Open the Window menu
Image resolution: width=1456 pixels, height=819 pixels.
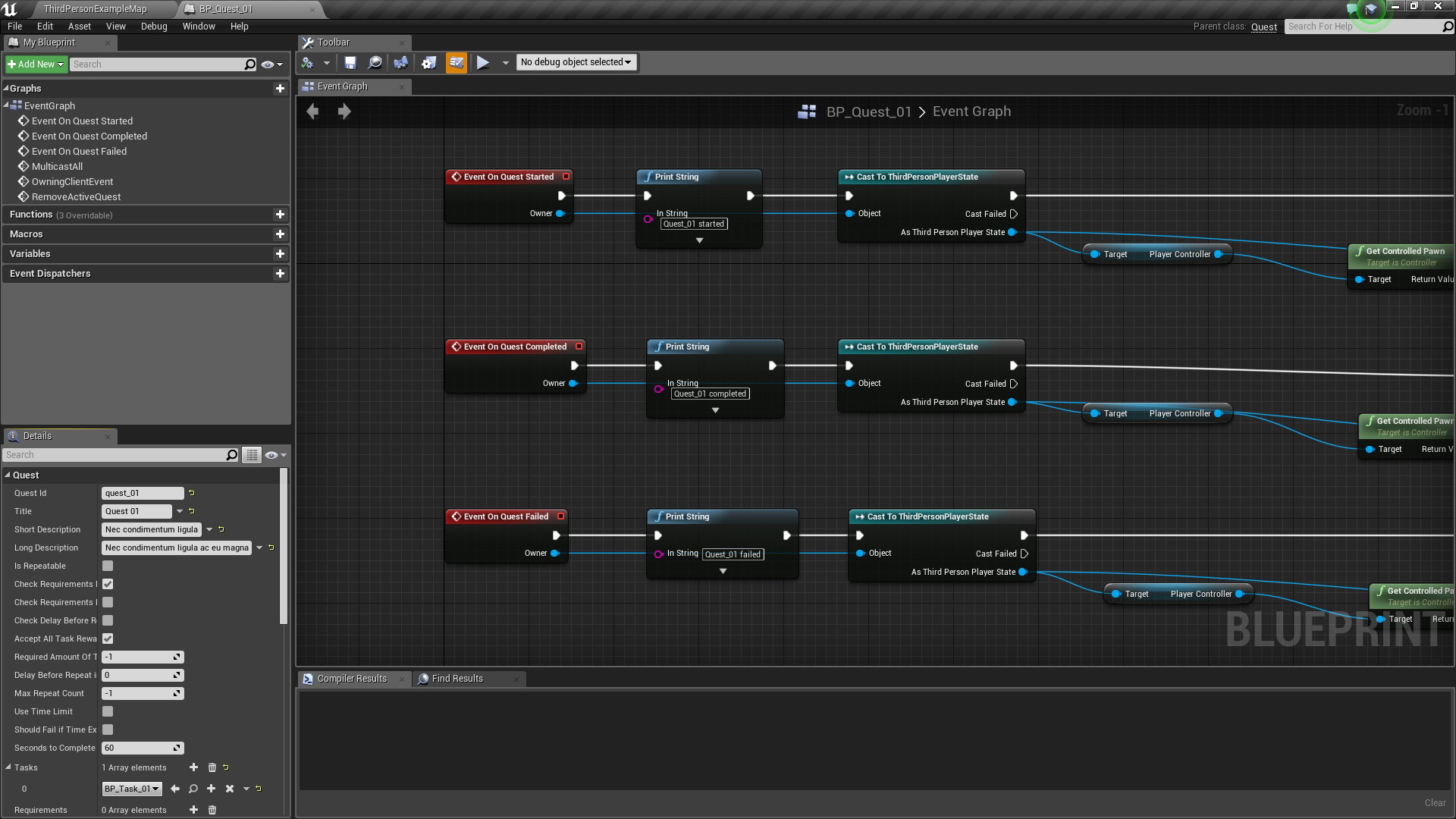[199, 27]
